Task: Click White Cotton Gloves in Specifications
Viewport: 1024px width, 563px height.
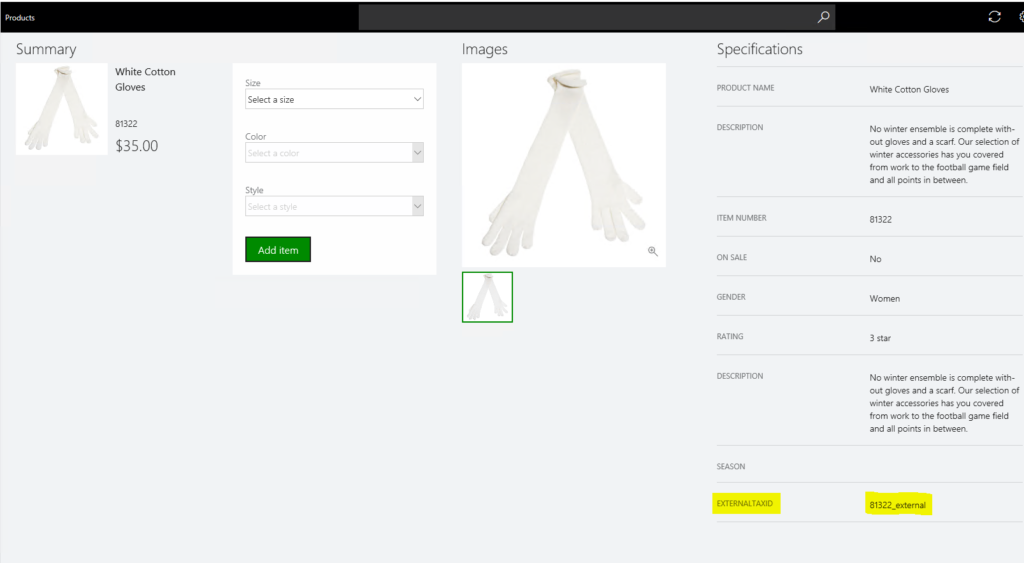Action: pos(909,89)
